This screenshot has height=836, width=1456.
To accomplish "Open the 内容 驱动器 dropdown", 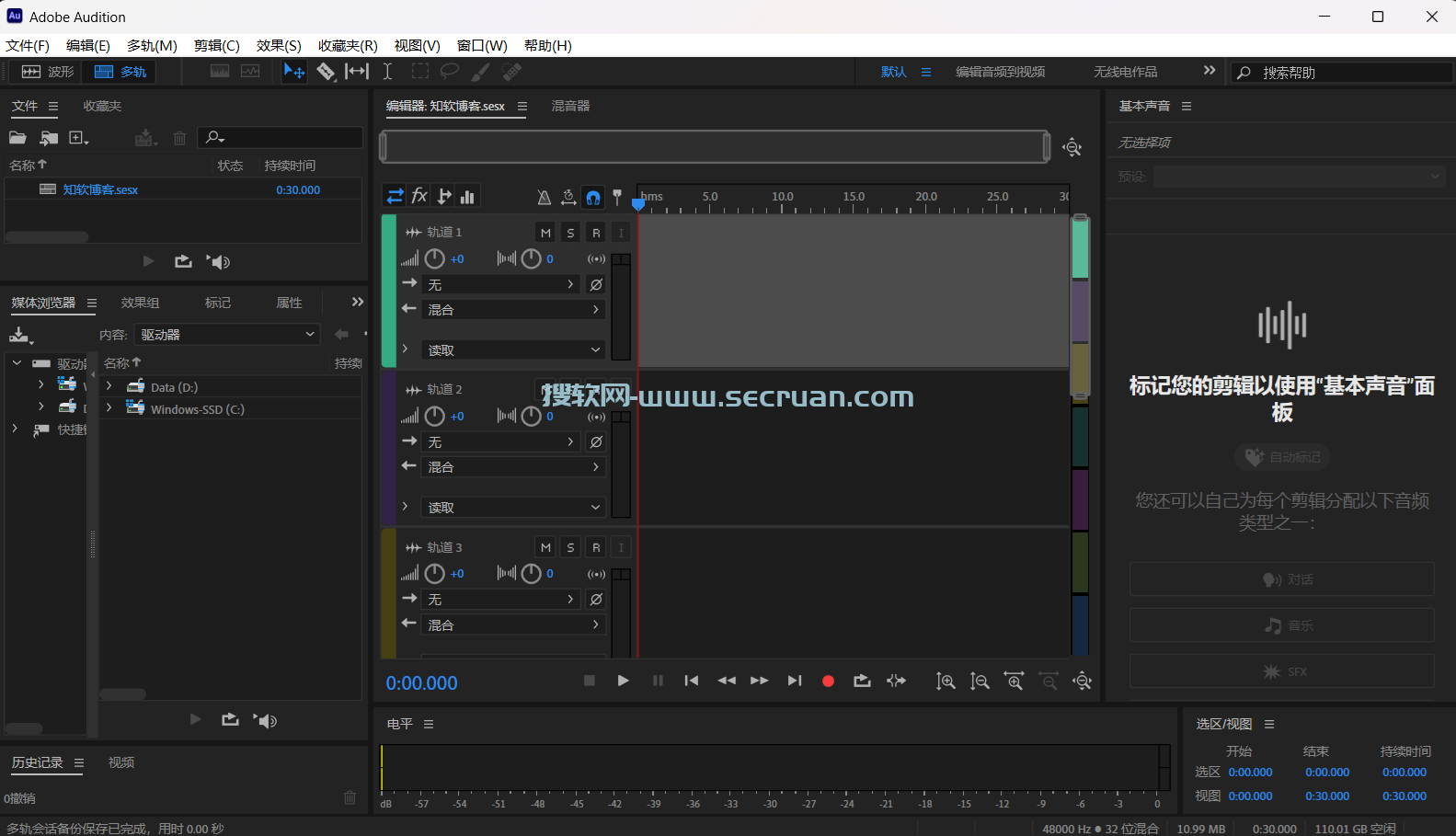I will click(x=227, y=335).
